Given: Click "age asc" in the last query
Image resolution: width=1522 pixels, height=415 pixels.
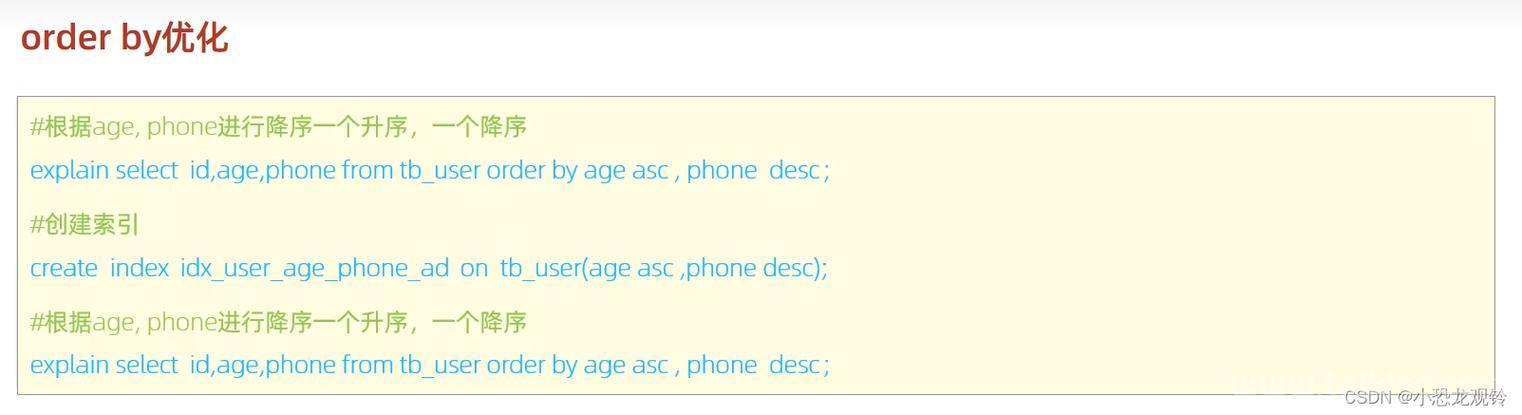Looking at the screenshot, I should pos(626,367).
